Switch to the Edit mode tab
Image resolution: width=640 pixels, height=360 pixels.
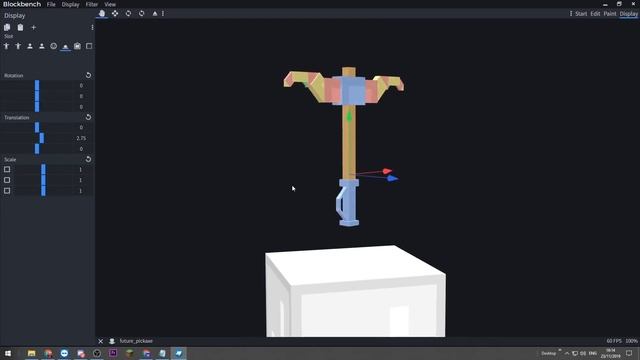coord(595,13)
